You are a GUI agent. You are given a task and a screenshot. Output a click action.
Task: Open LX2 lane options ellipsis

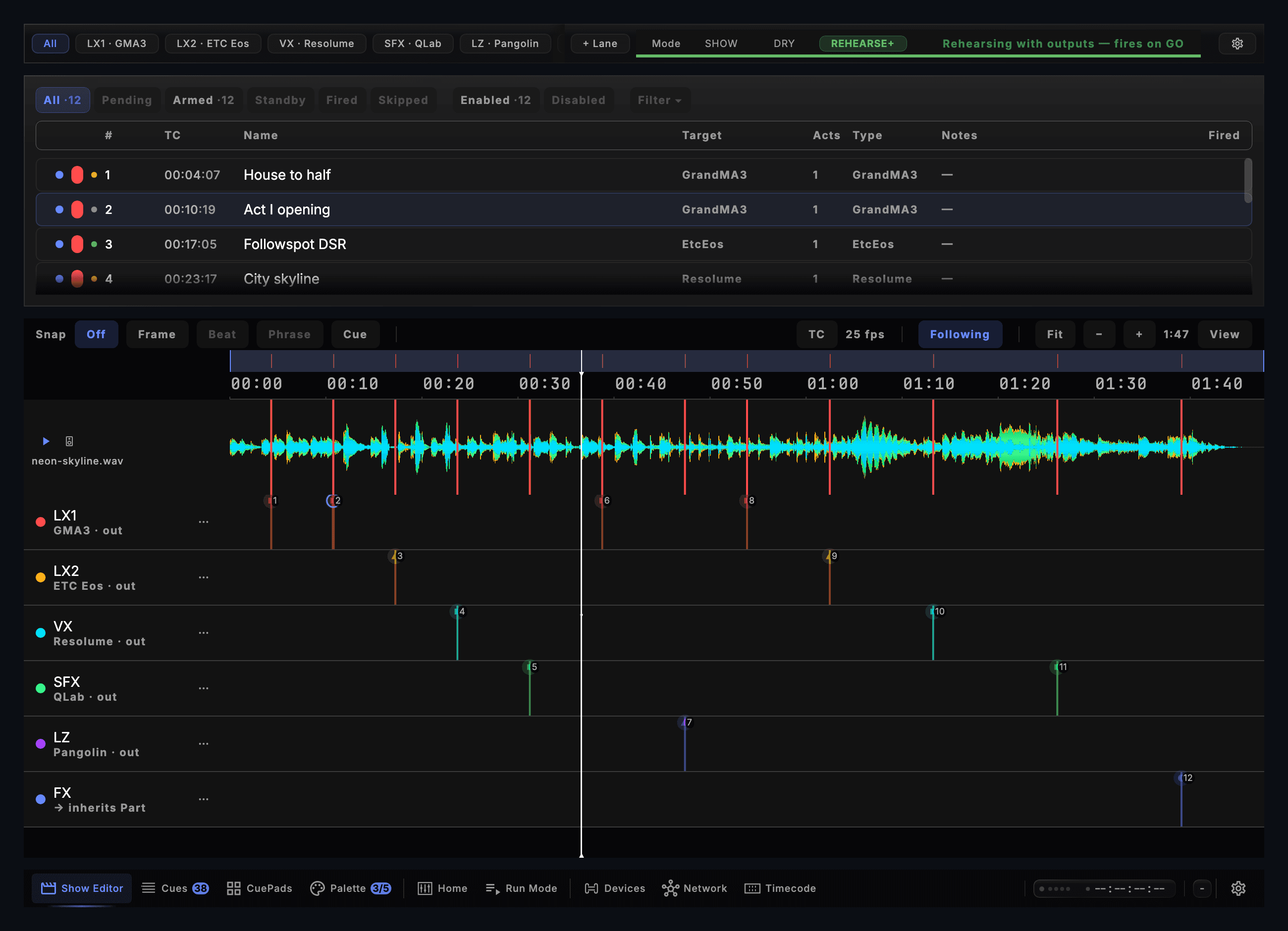point(203,577)
